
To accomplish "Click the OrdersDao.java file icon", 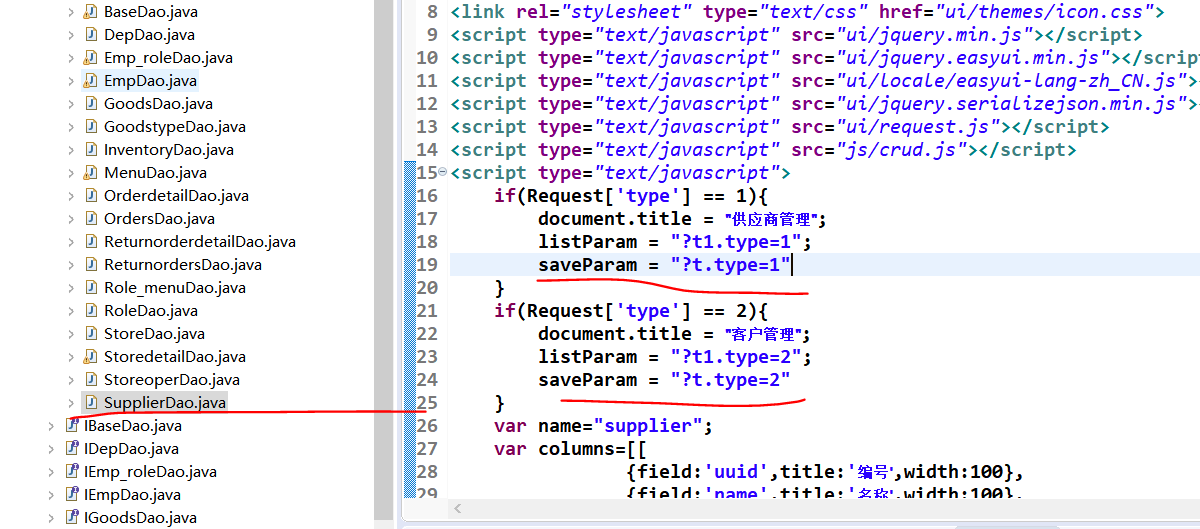I will coord(92,219).
